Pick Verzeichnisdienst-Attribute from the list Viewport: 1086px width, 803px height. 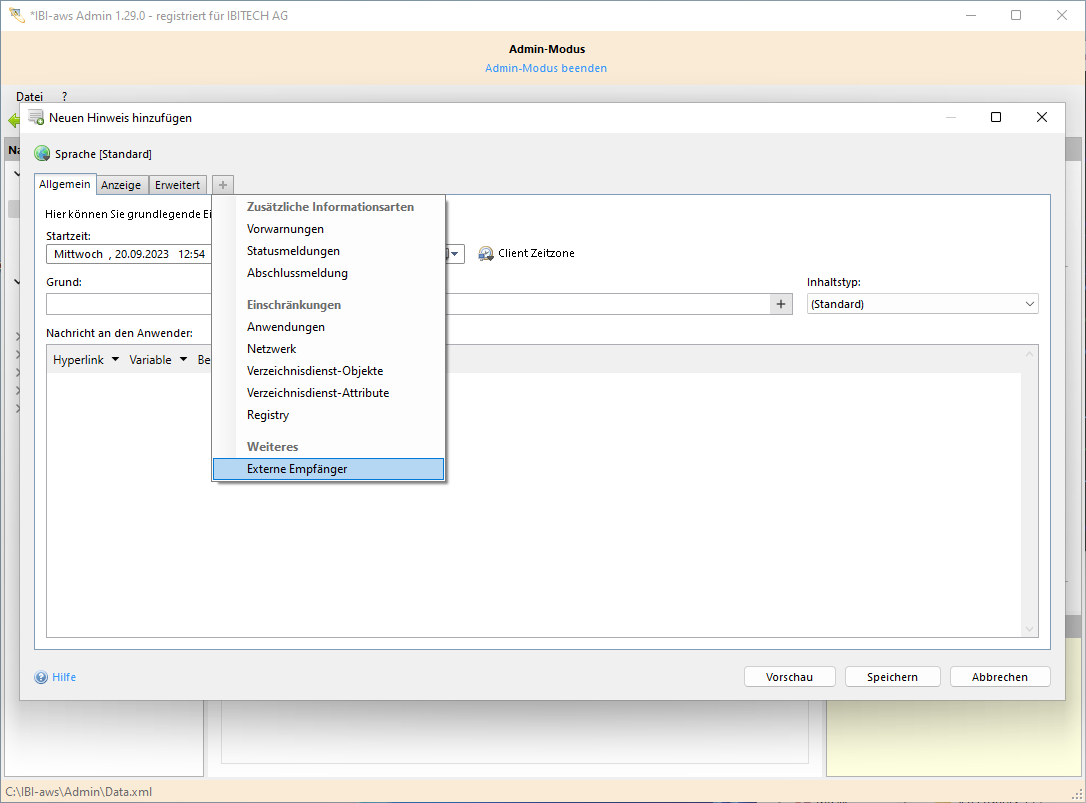pos(318,393)
